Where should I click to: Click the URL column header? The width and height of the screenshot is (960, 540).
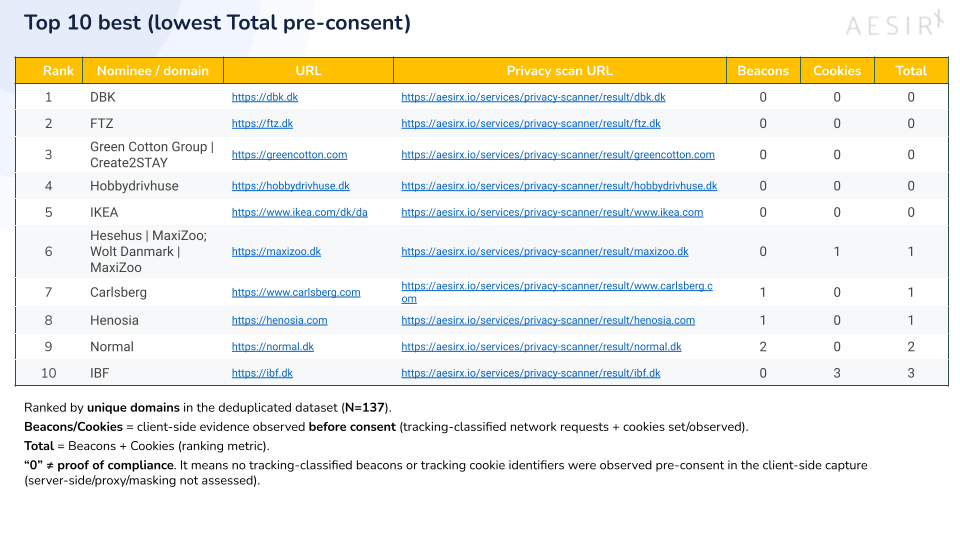(309, 71)
